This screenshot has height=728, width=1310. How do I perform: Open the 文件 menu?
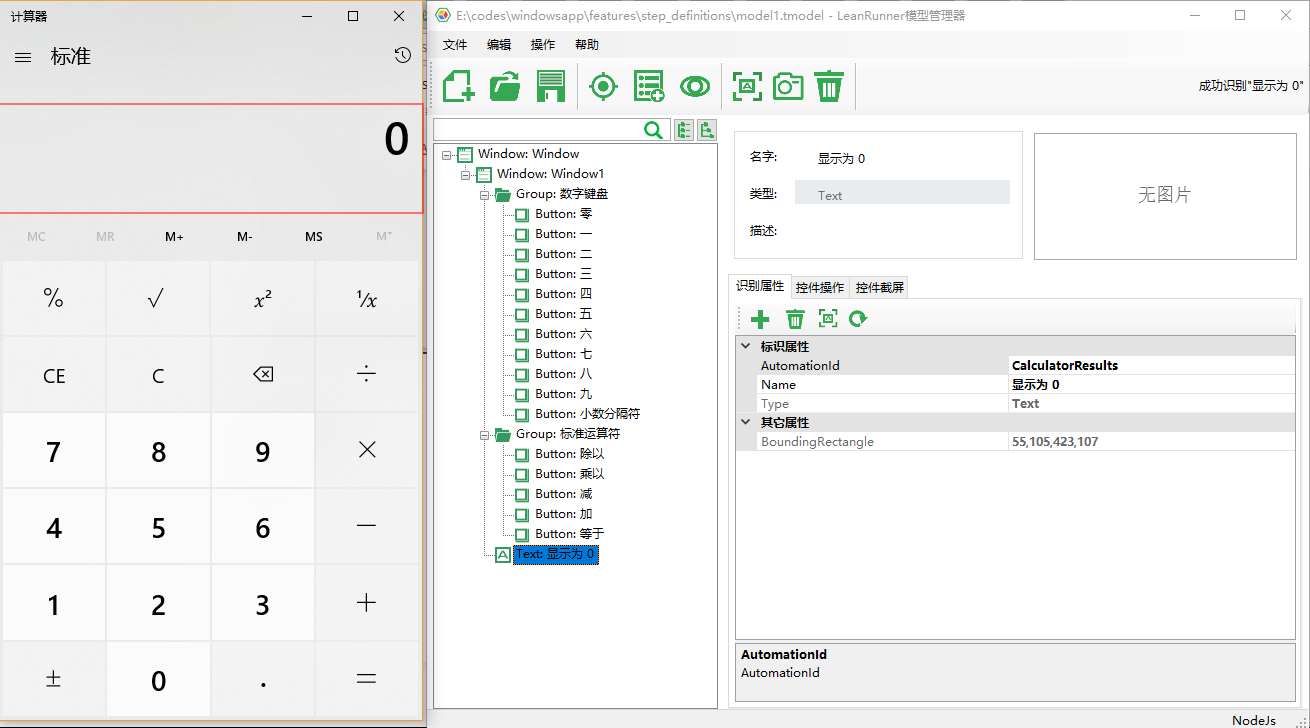(455, 45)
